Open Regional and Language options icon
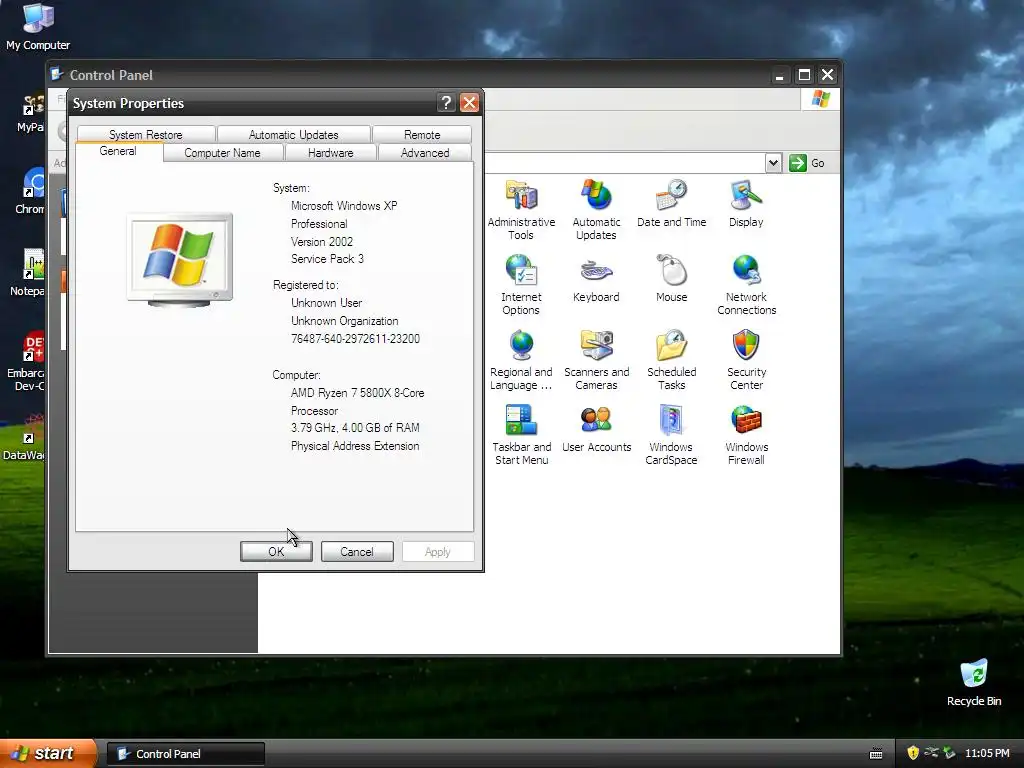Viewport: 1024px width, 768px height. [520, 360]
